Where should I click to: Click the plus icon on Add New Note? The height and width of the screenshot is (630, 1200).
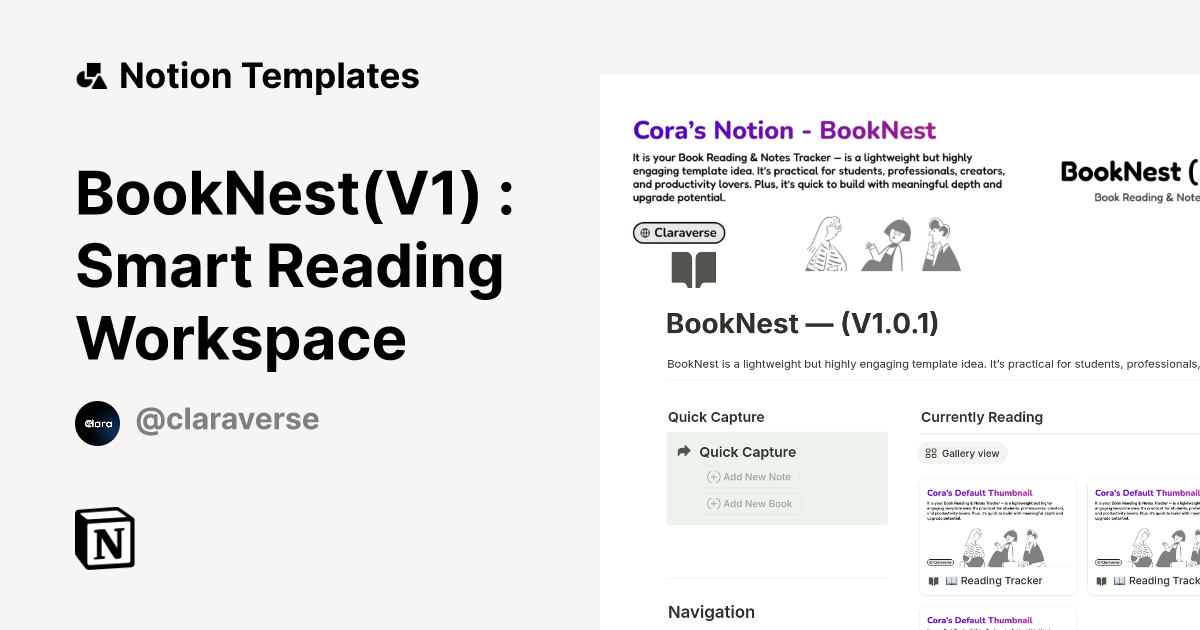712,477
